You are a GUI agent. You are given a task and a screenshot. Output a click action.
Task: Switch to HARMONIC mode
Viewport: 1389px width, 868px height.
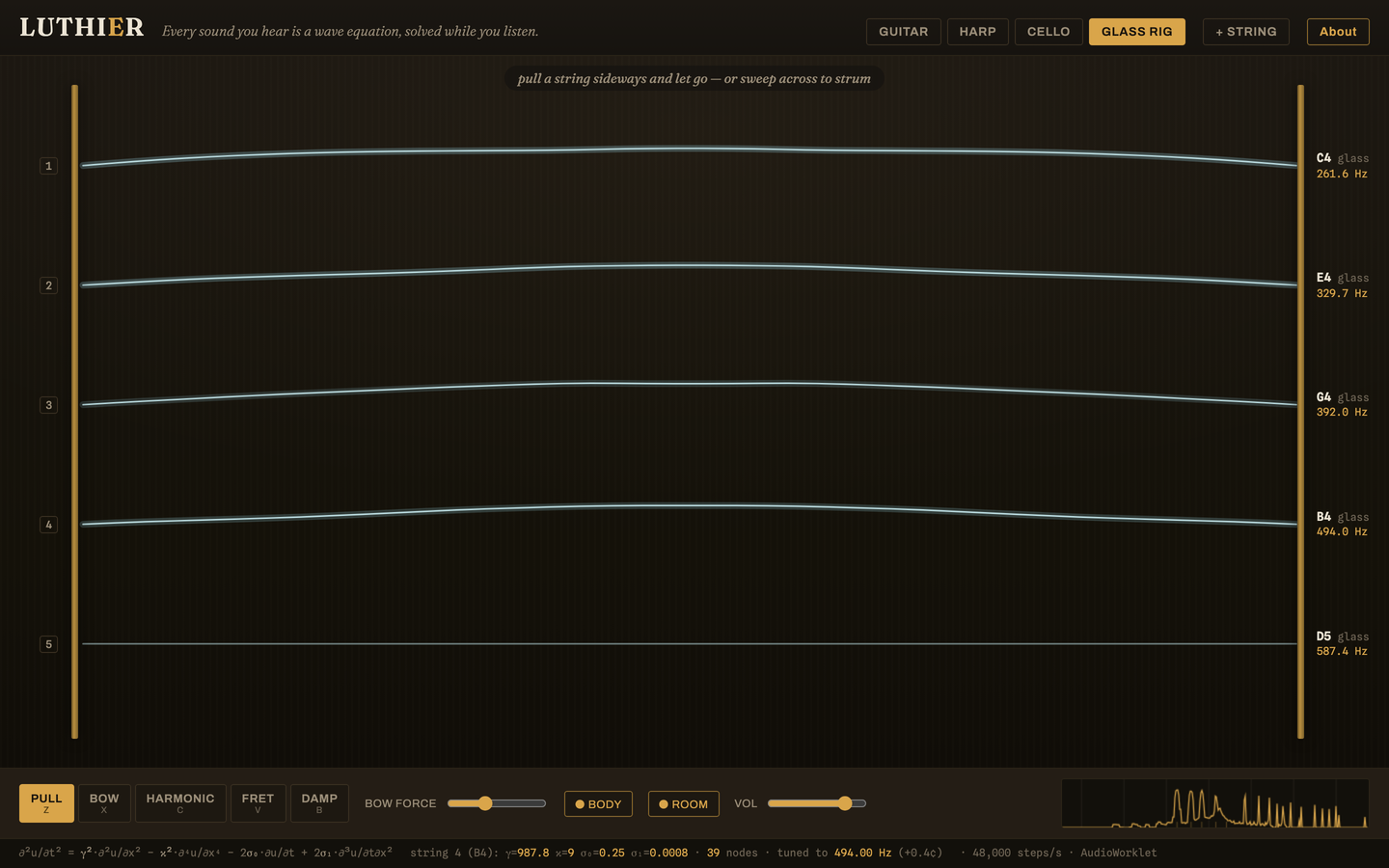coord(180,803)
